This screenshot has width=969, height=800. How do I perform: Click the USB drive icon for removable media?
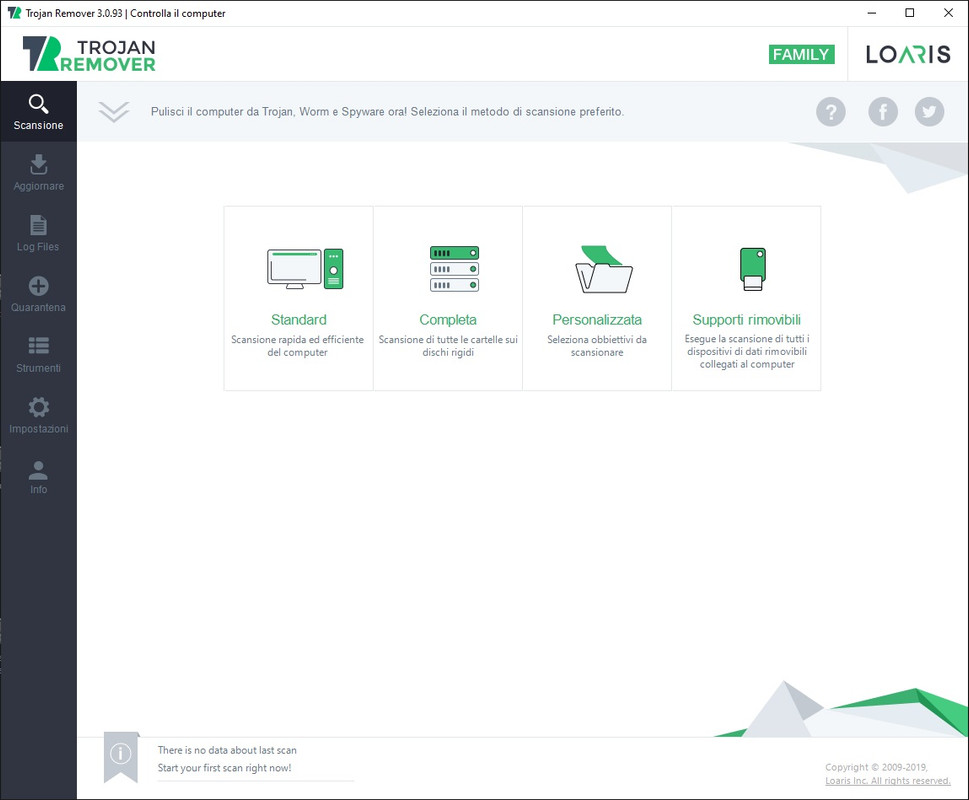click(x=752, y=269)
